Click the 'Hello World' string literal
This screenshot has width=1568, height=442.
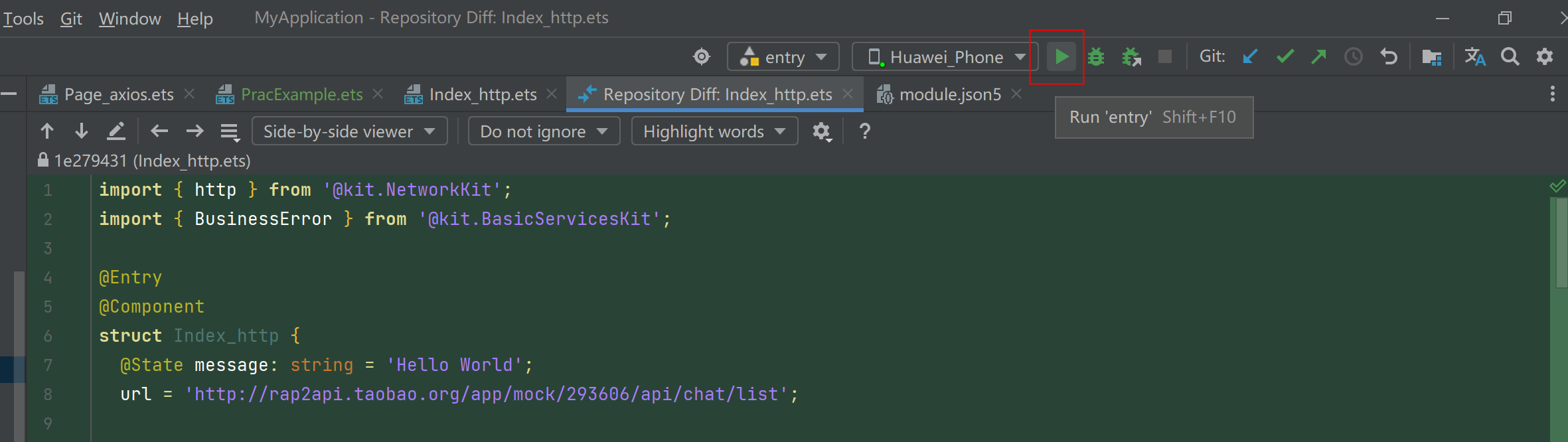coord(455,365)
